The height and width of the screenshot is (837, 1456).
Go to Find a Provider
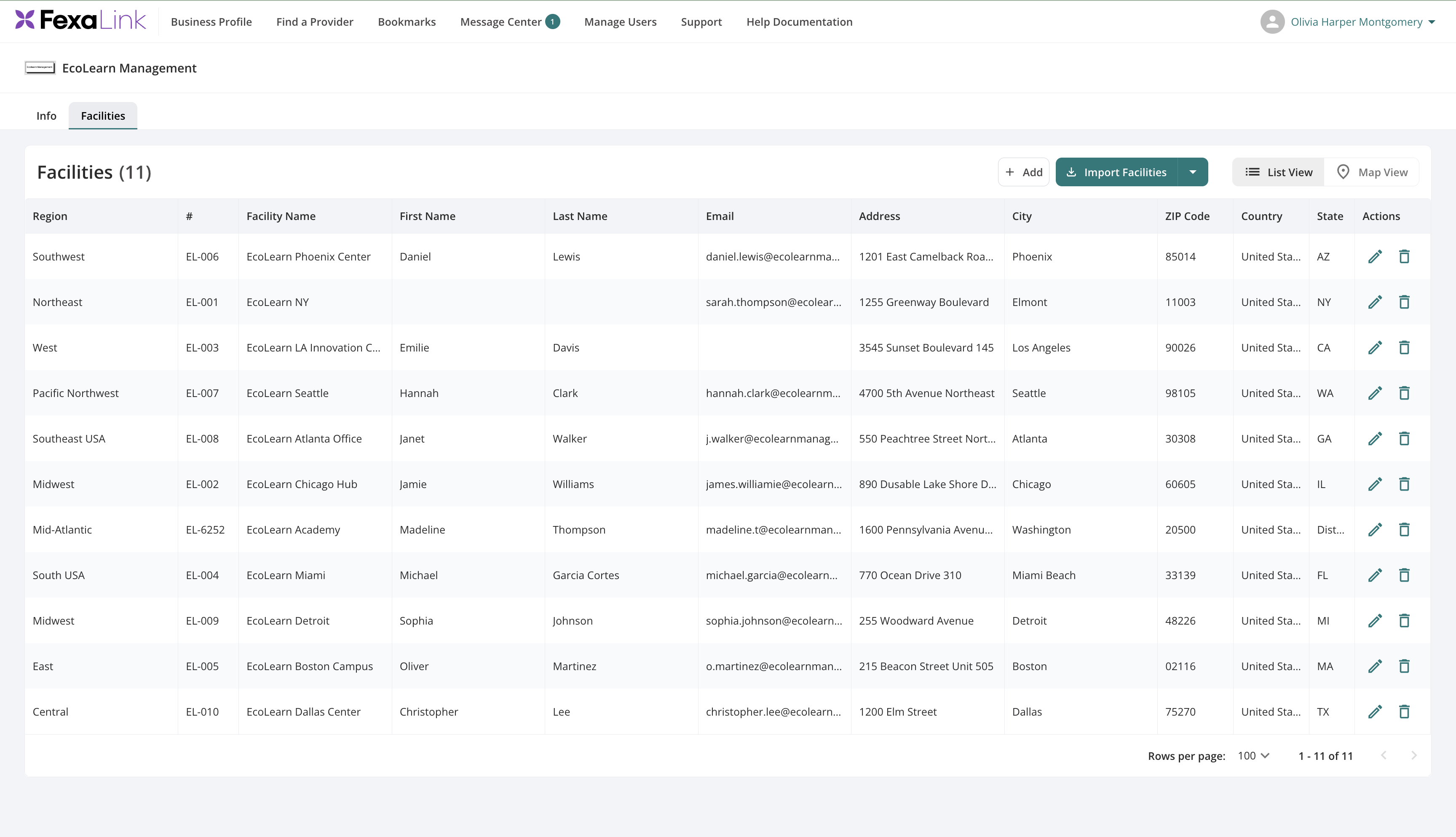[314, 22]
